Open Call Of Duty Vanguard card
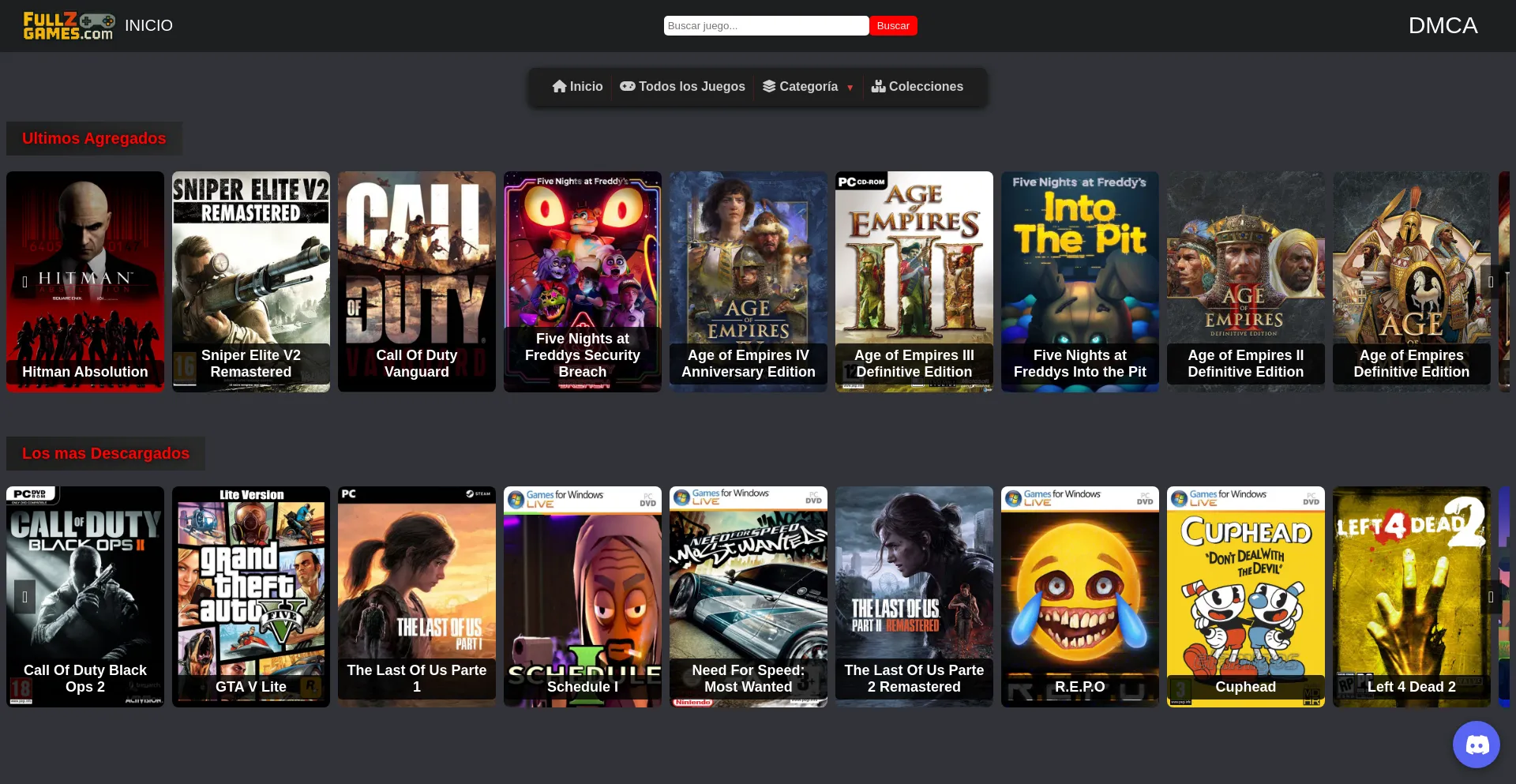Image resolution: width=1516 pixels, height=784 pixels. click(x=417, y=282)
